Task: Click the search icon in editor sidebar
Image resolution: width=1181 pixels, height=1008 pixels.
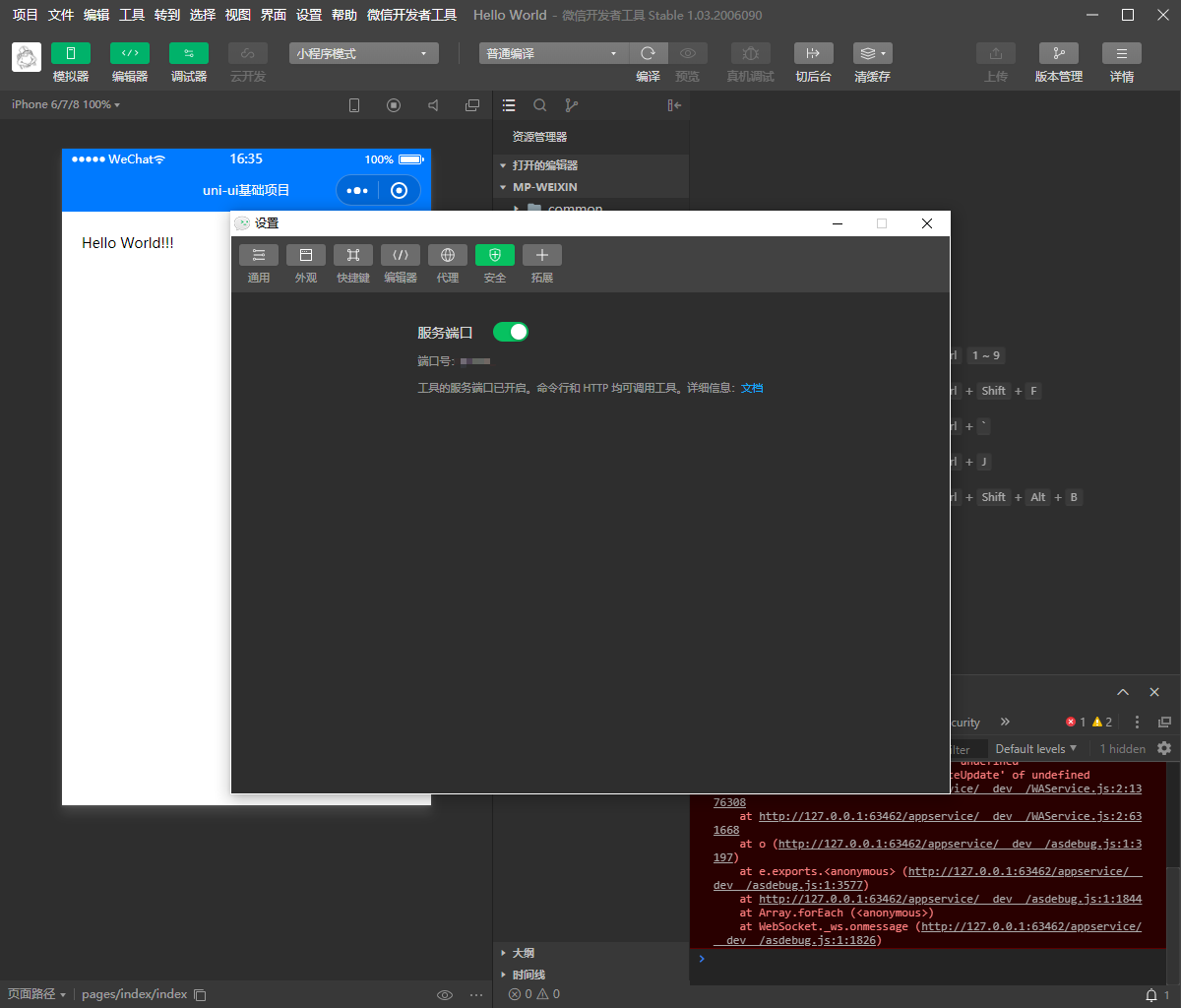Action: (540, 105)
